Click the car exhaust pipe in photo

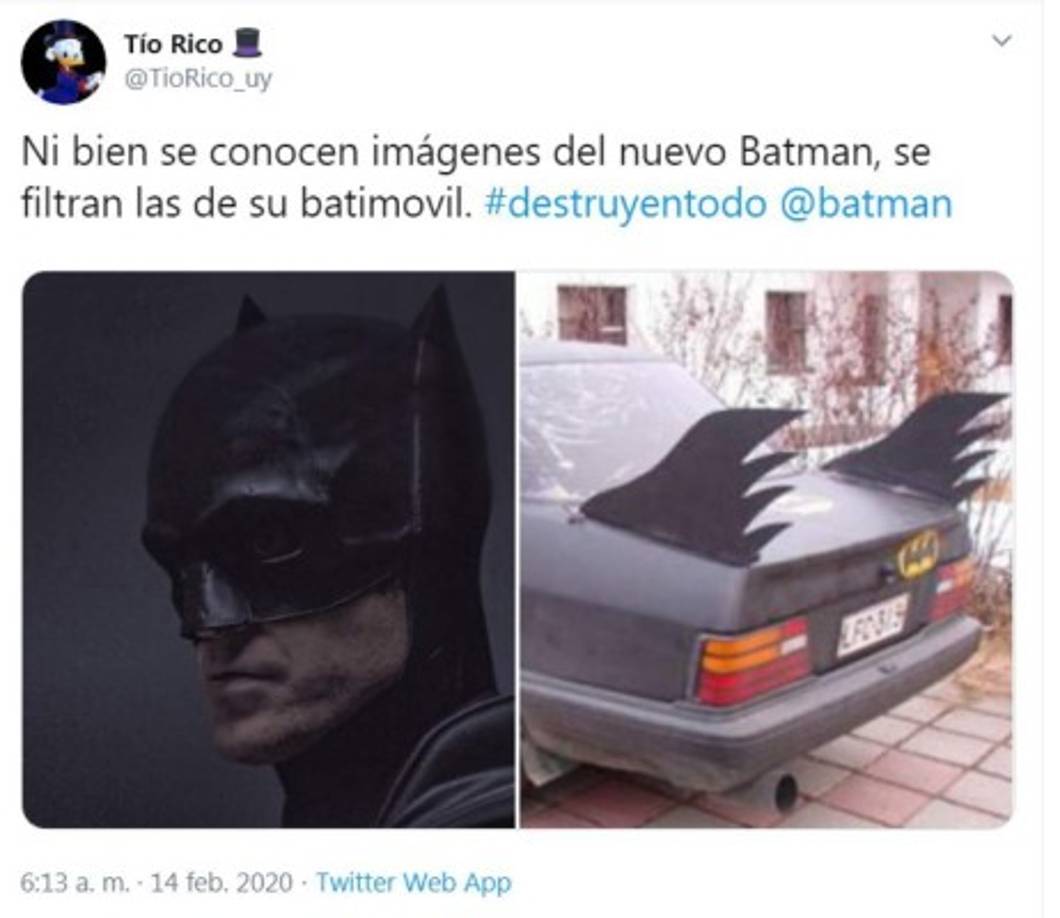[x=785, y=792]
